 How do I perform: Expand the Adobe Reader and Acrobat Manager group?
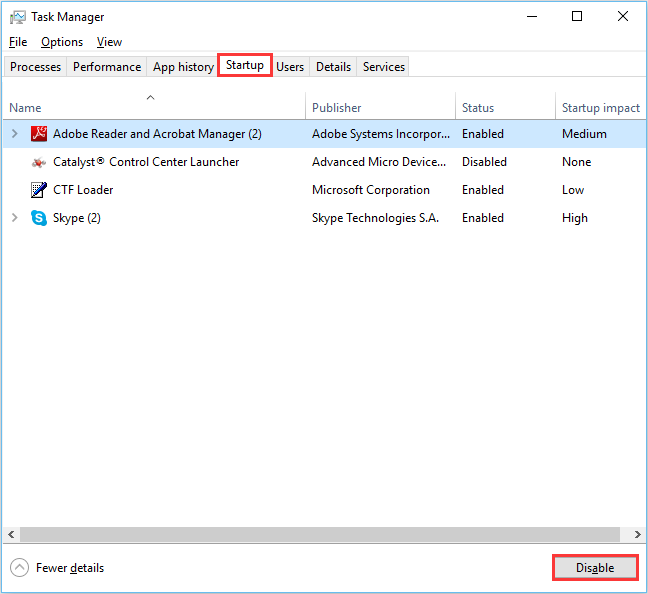15,134
